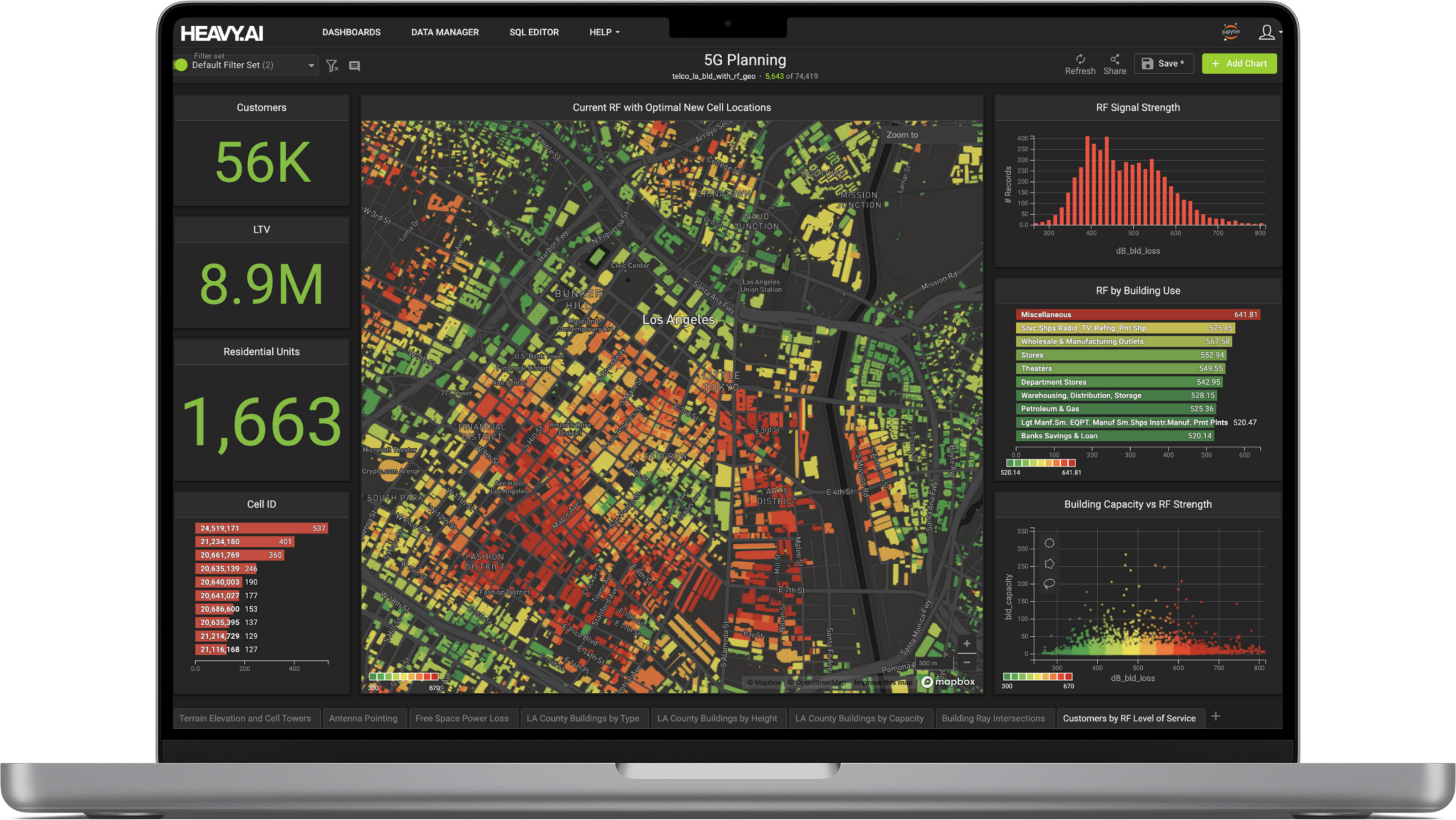The image size is (1456, 820).
Task: Click the OpenStreetMap attribution link
Action: tap(817, 683)
